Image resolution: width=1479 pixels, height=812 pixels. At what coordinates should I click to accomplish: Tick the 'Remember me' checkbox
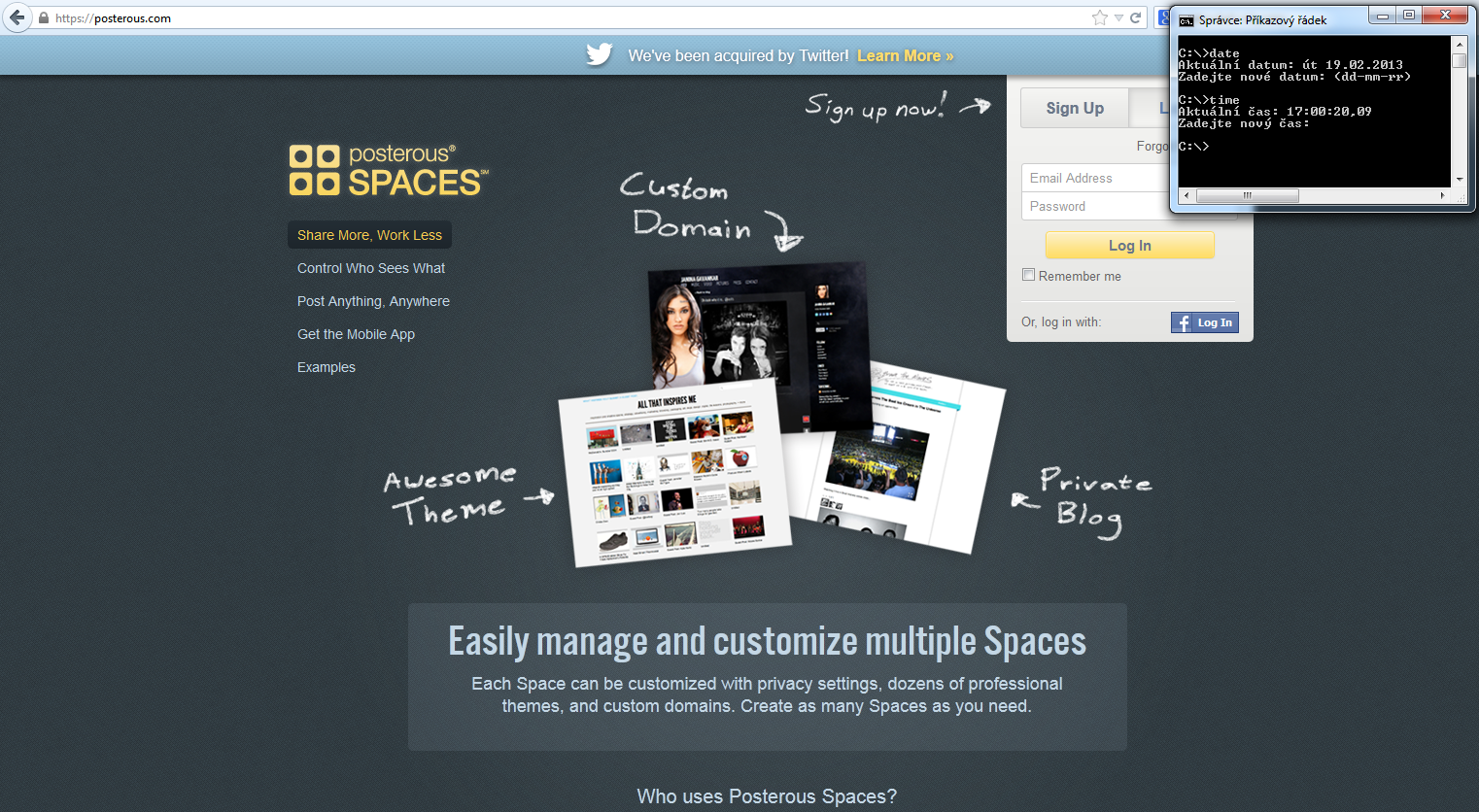pos(1028,275)
